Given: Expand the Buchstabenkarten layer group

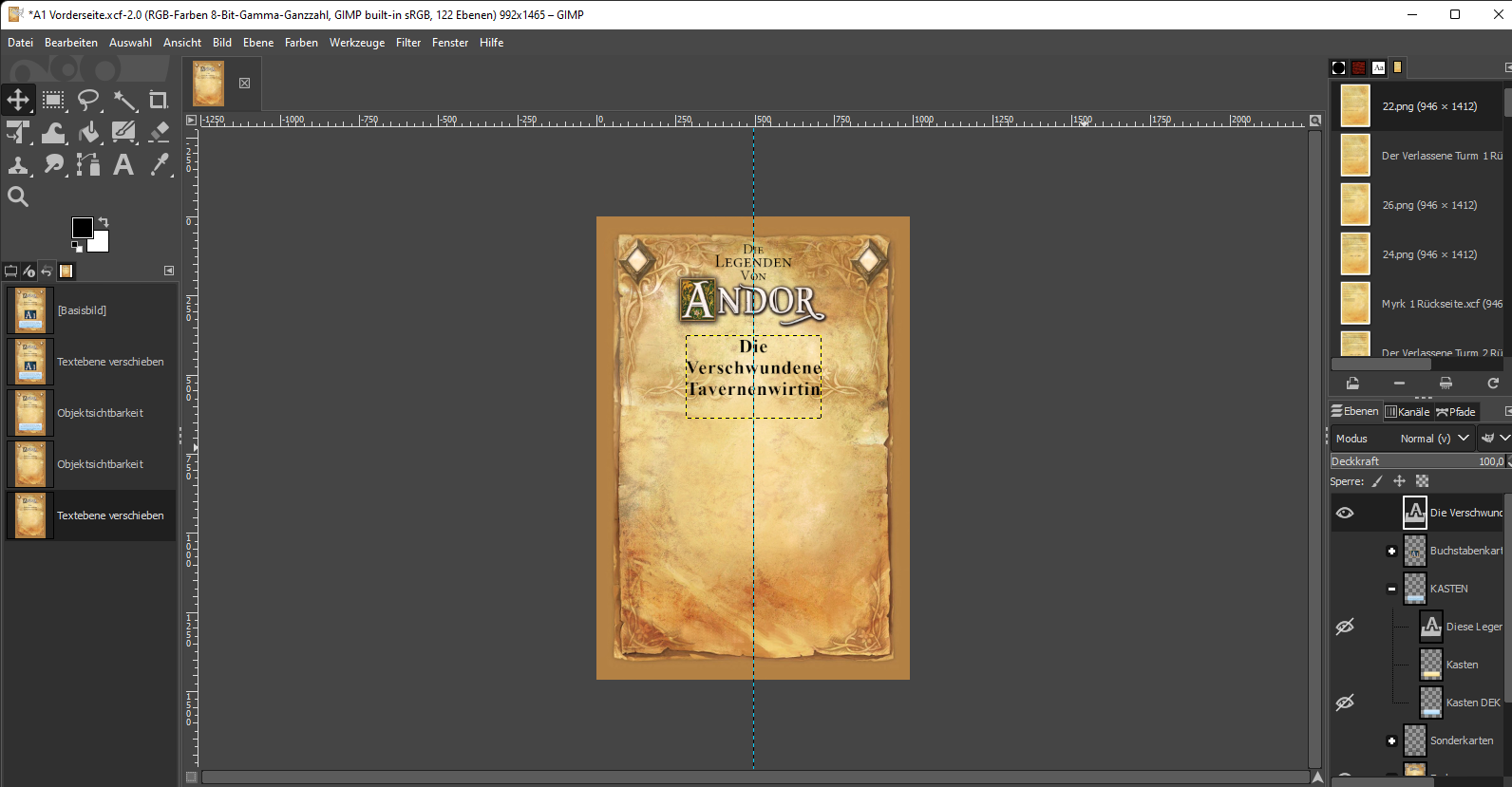Looking at the screenshot, I should pyautogui.click(x=1391, y=551).
